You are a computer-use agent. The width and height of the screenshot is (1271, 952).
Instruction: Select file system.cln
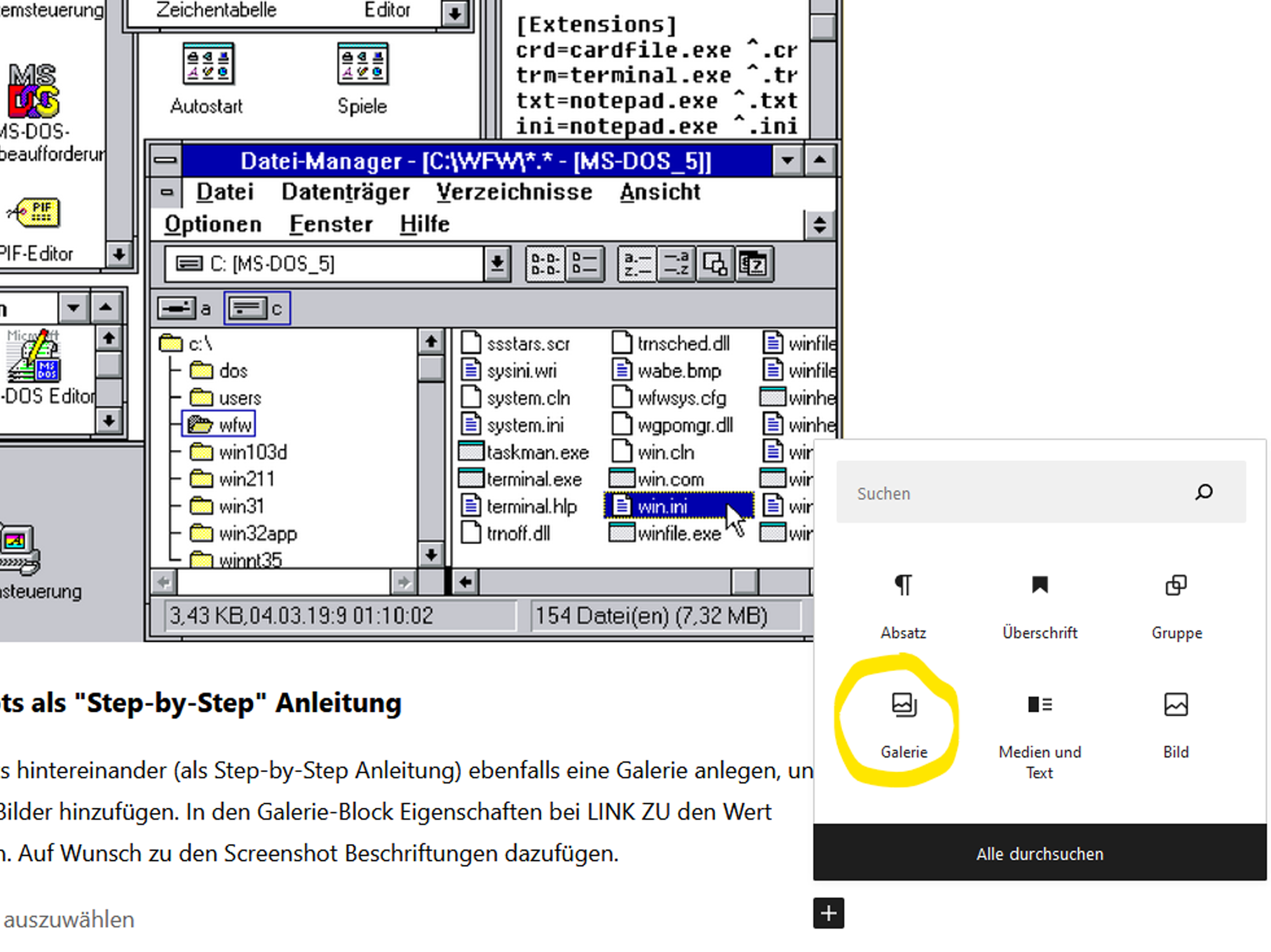[x=515, y=398]
